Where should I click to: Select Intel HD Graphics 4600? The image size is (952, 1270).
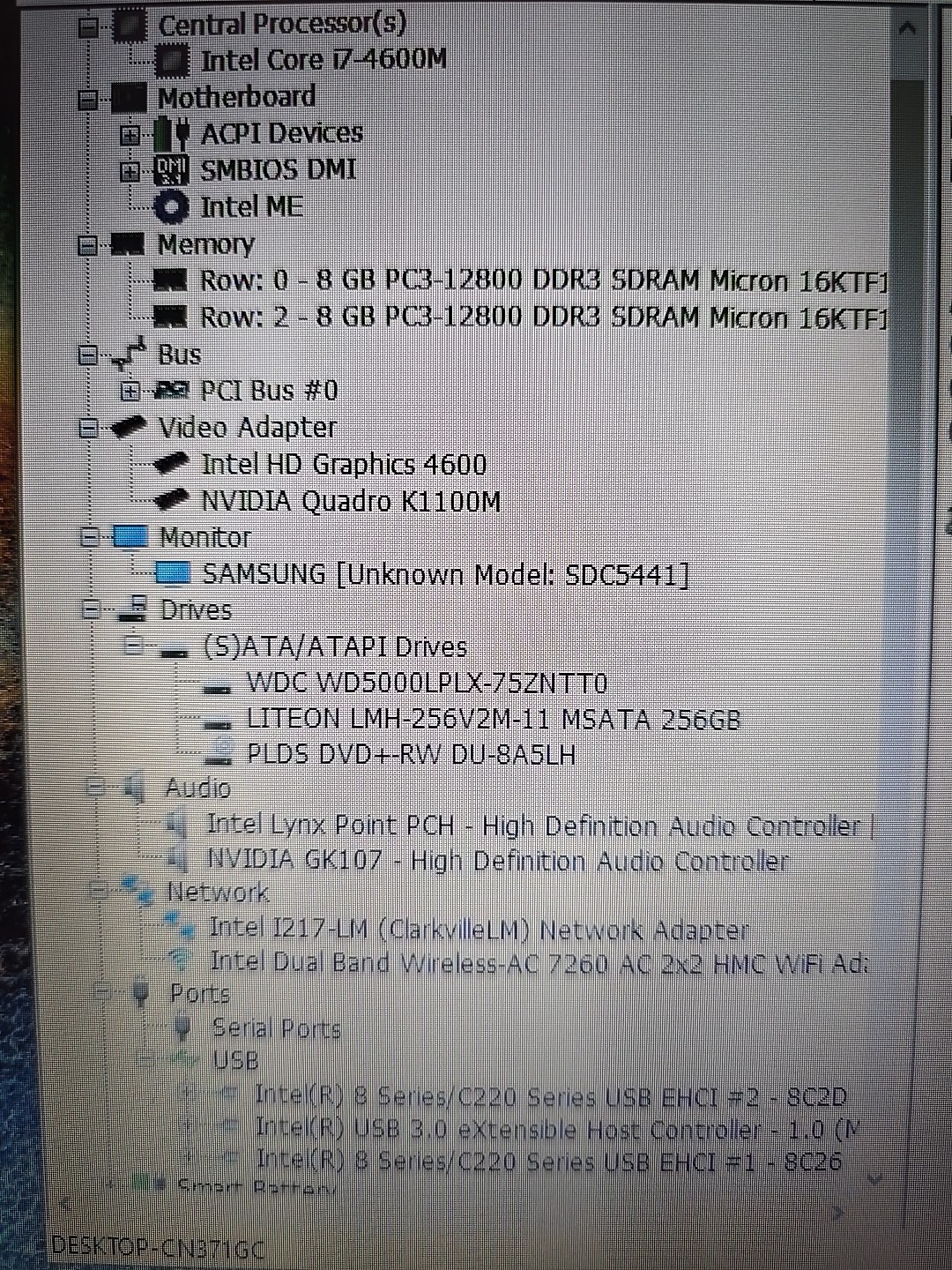point(344,464)
